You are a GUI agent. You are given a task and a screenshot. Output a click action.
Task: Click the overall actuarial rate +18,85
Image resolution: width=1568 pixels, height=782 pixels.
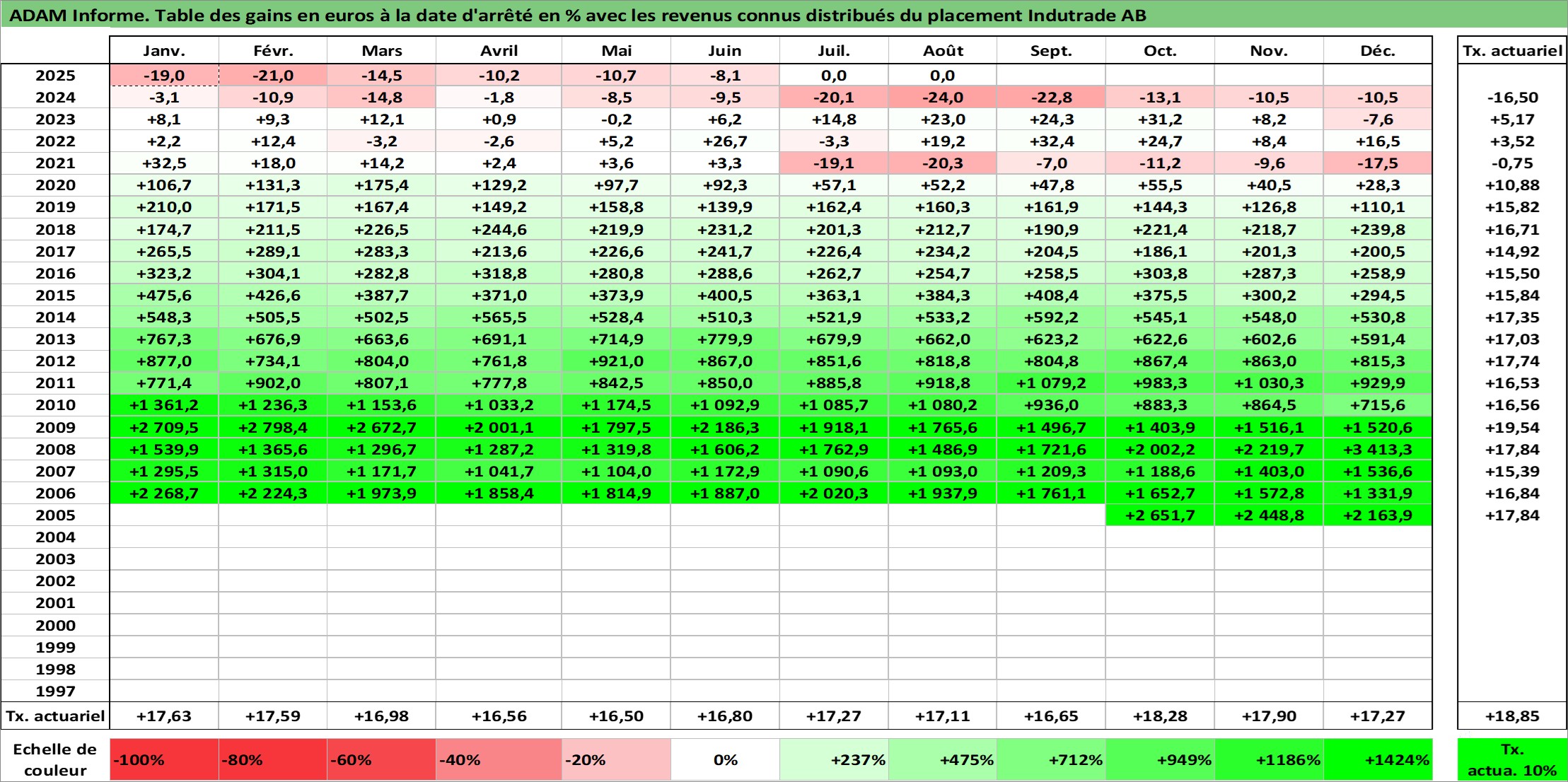point(1512,716)
